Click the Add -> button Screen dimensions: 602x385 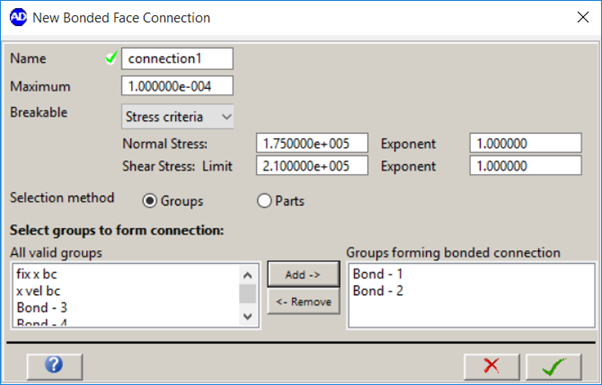(303, 274)
